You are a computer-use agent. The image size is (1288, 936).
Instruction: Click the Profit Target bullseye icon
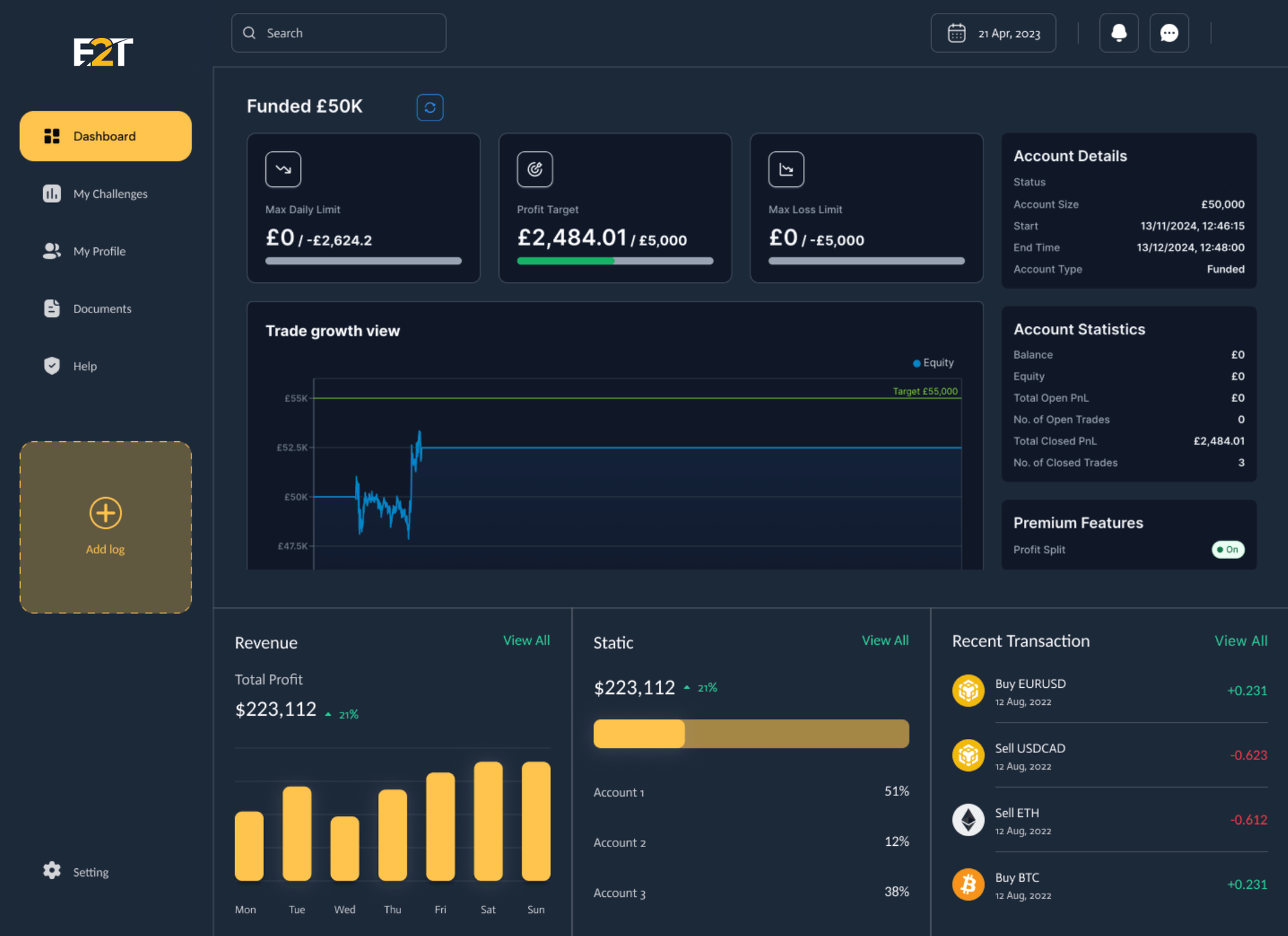coord(535,169)
